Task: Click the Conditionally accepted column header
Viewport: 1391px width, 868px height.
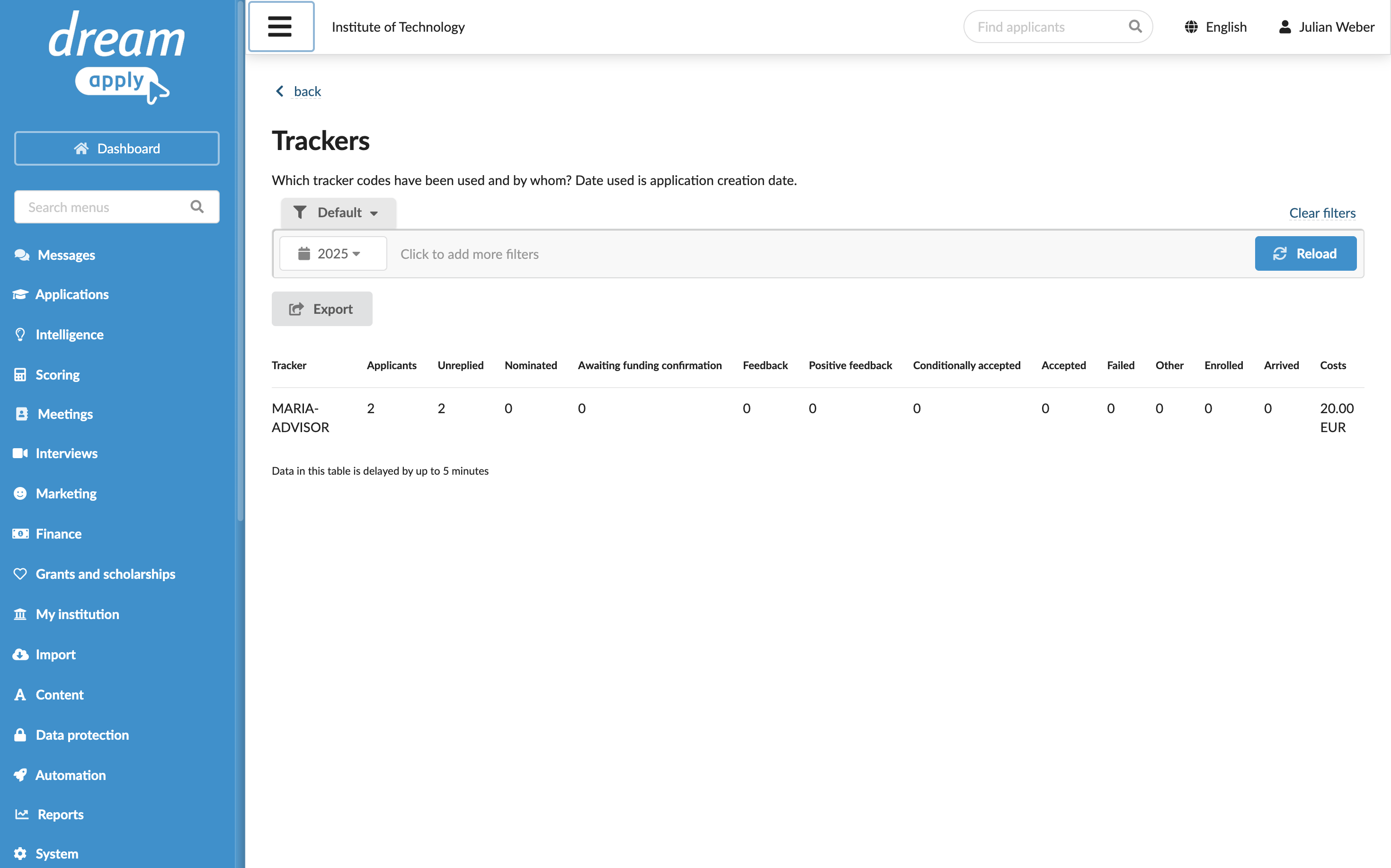Action: 967,365
